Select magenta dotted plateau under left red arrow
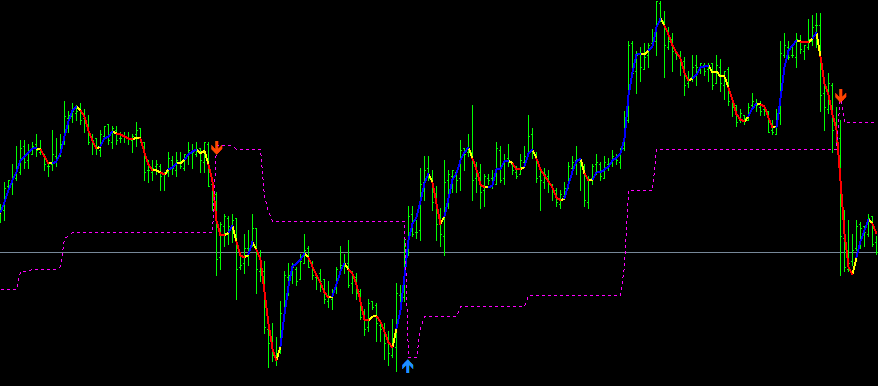The image size is (878, 386). coord(140,232)
